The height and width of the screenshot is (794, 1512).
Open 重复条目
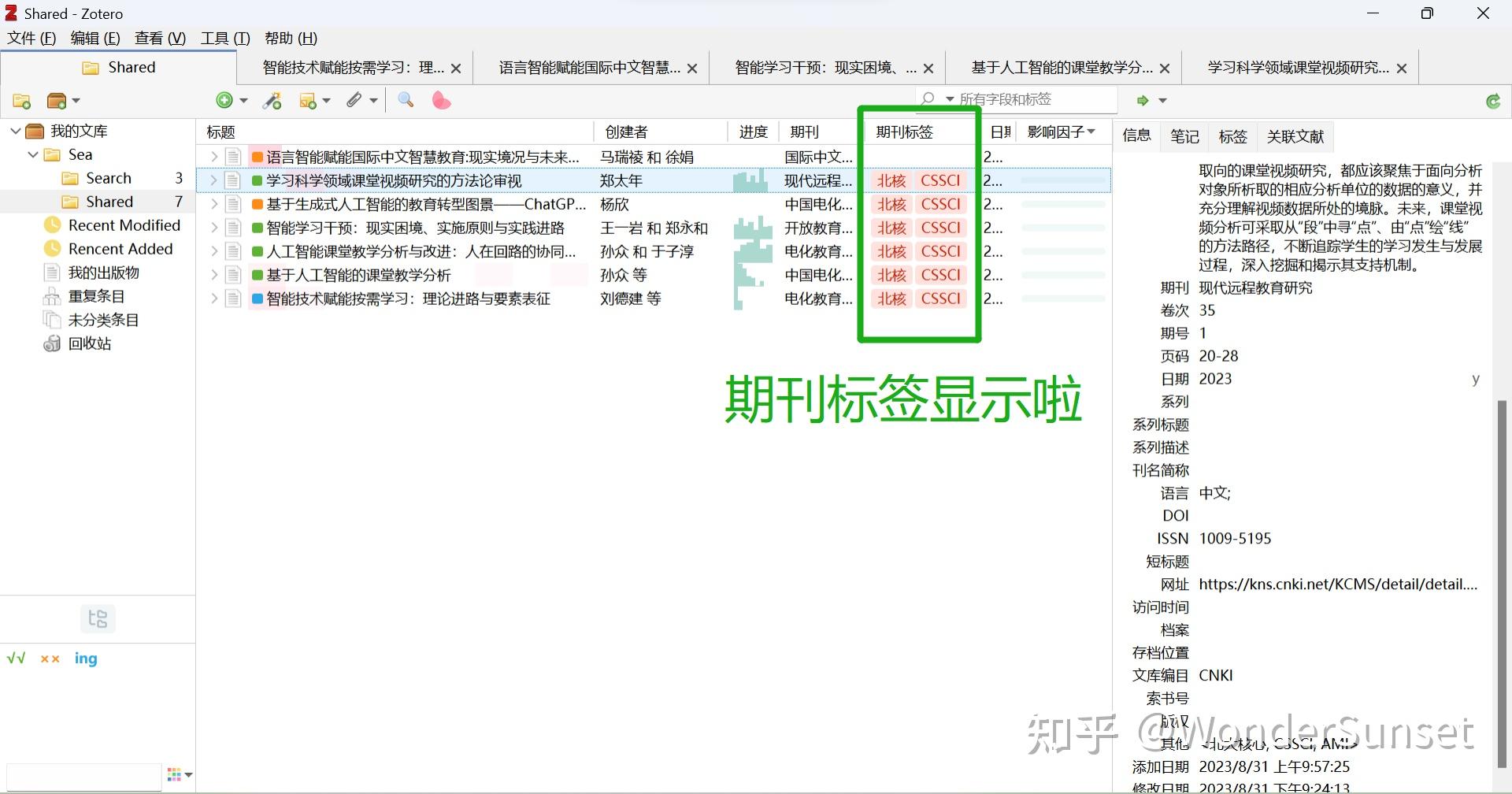pyautogui.click(x=97, y=296)
